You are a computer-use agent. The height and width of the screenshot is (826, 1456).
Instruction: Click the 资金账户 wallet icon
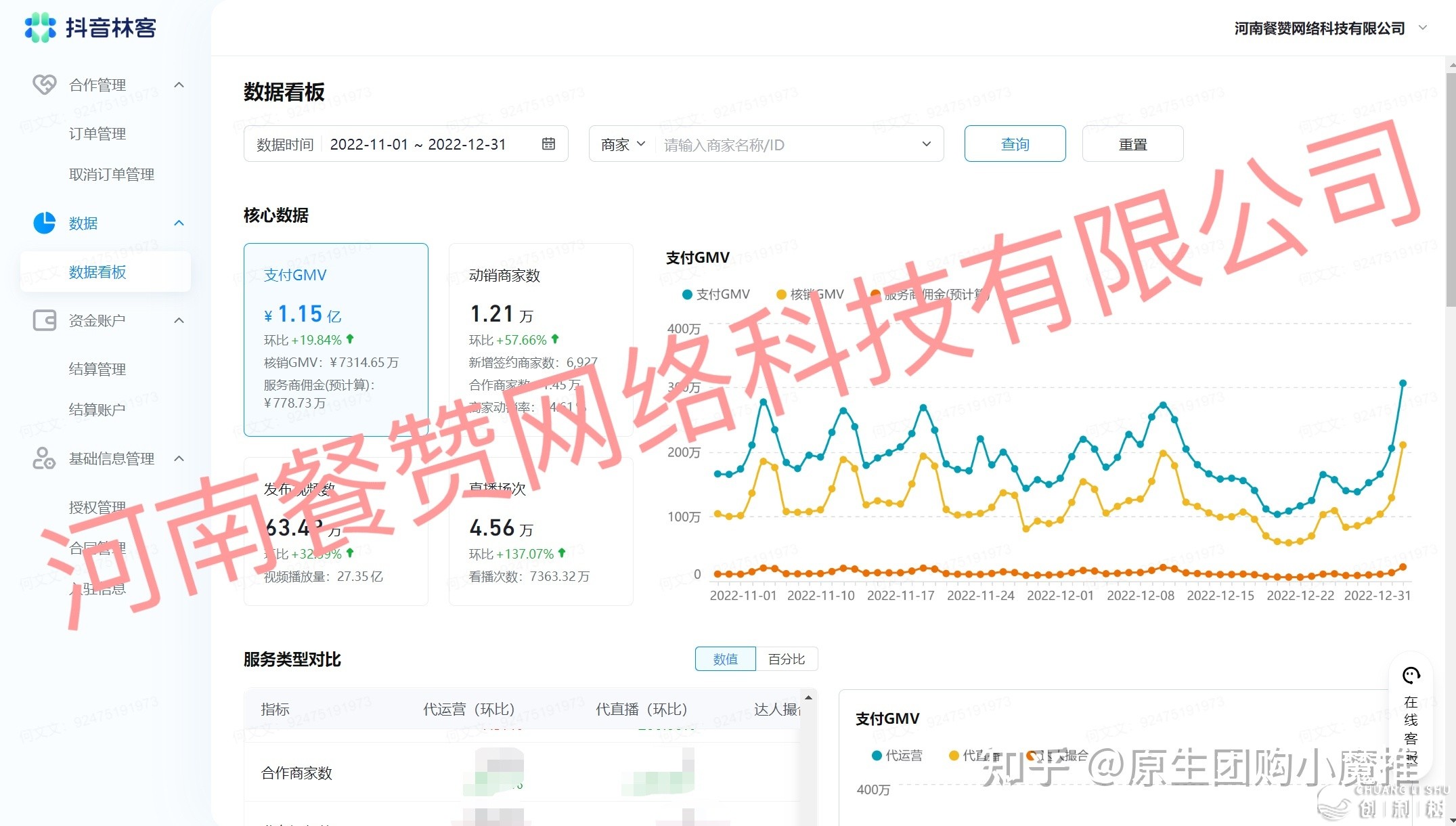(x=45, y=320)
